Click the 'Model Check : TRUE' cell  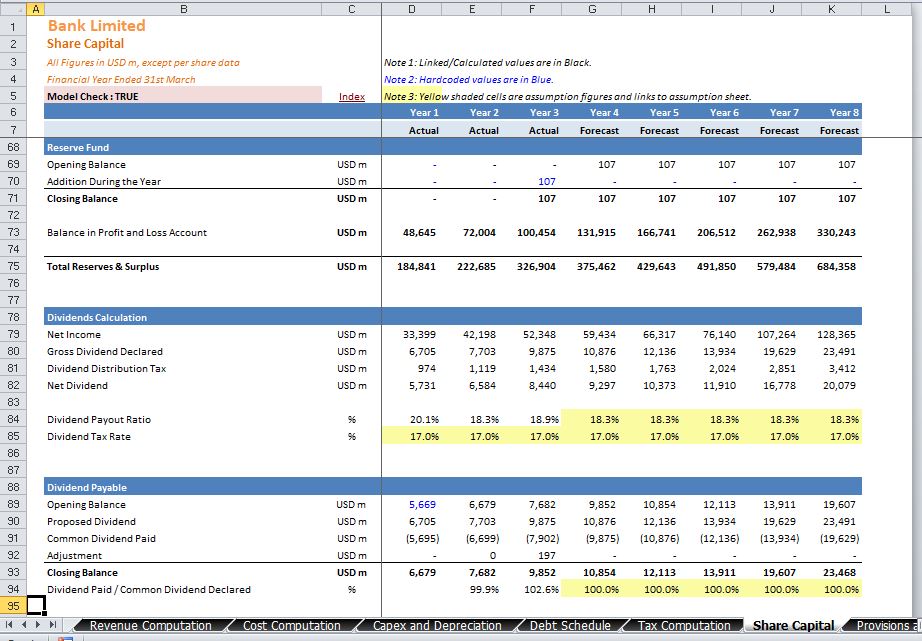coord(183,96)
